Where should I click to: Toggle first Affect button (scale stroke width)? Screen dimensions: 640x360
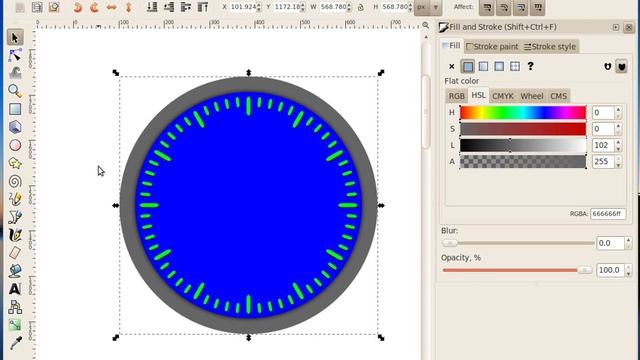click(487, 7)
